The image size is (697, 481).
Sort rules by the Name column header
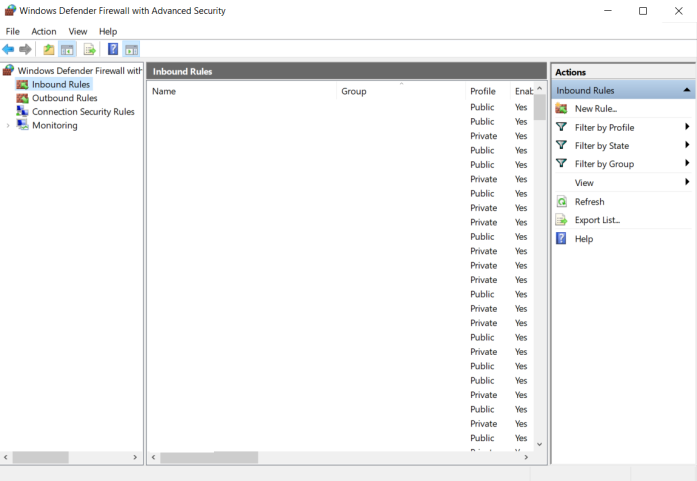(241, 91)
